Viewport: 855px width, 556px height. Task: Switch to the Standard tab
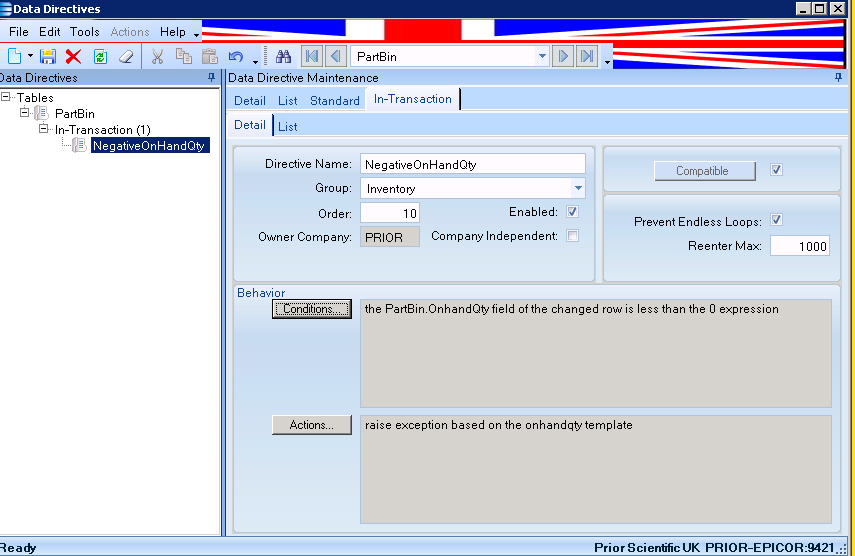click(x=335, y=101)
